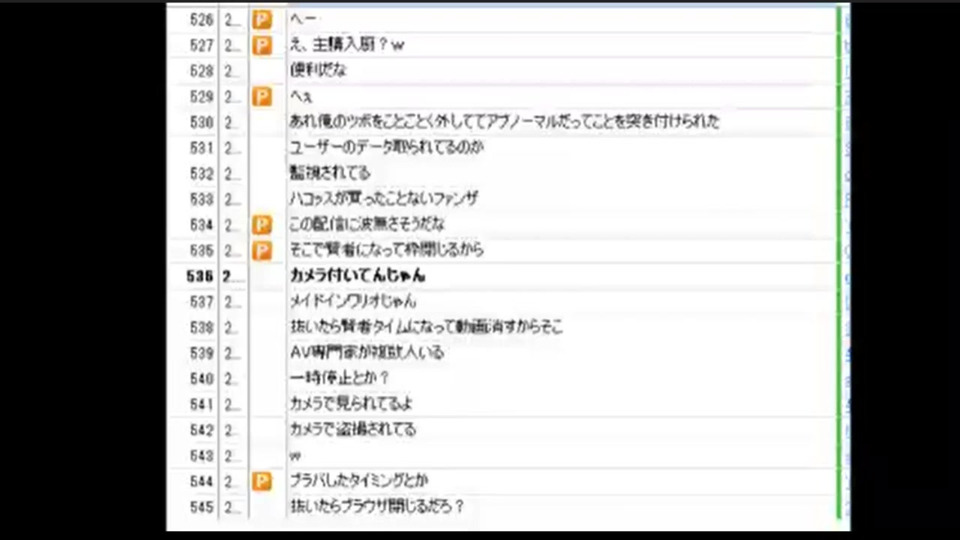Select the comment starting '抜いたら賢者タイム'
This screenshot has width=960, height=540.
pos(426,327)
